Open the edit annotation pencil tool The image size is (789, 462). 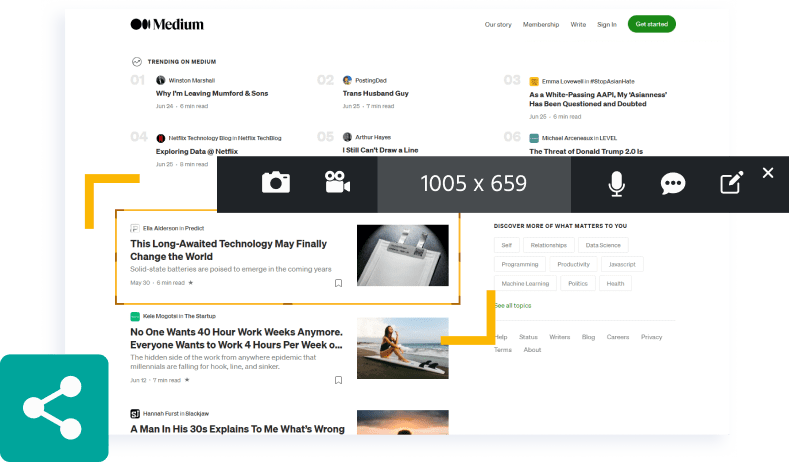[732, 183]
